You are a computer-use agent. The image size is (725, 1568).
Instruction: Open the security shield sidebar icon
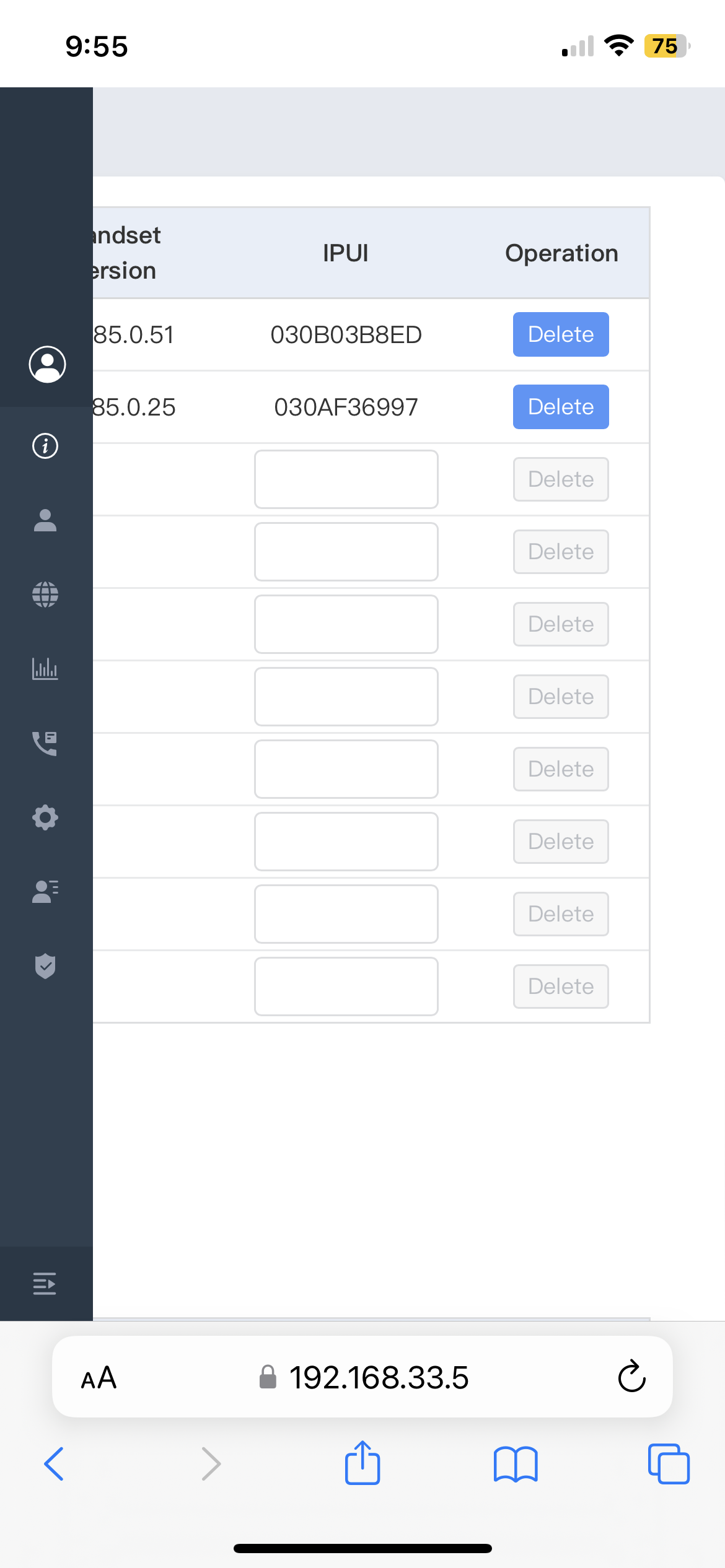pyautogui.click(x=45, y=966)
